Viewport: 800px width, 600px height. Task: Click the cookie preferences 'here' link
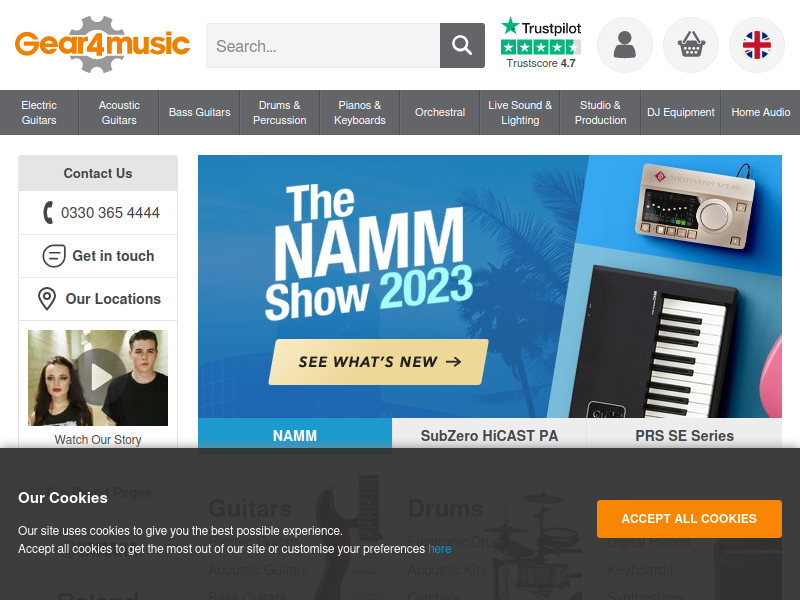(439, 549)
